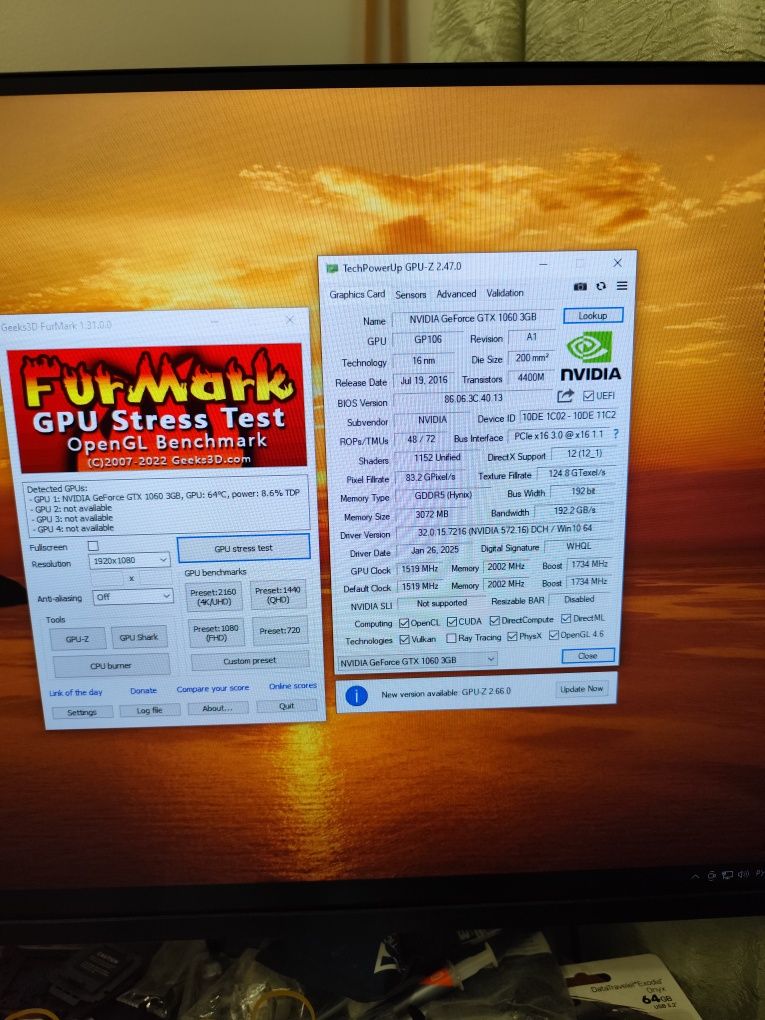Open Online scores link
The image size is (765, 1020).
click(x=293, y=686)
